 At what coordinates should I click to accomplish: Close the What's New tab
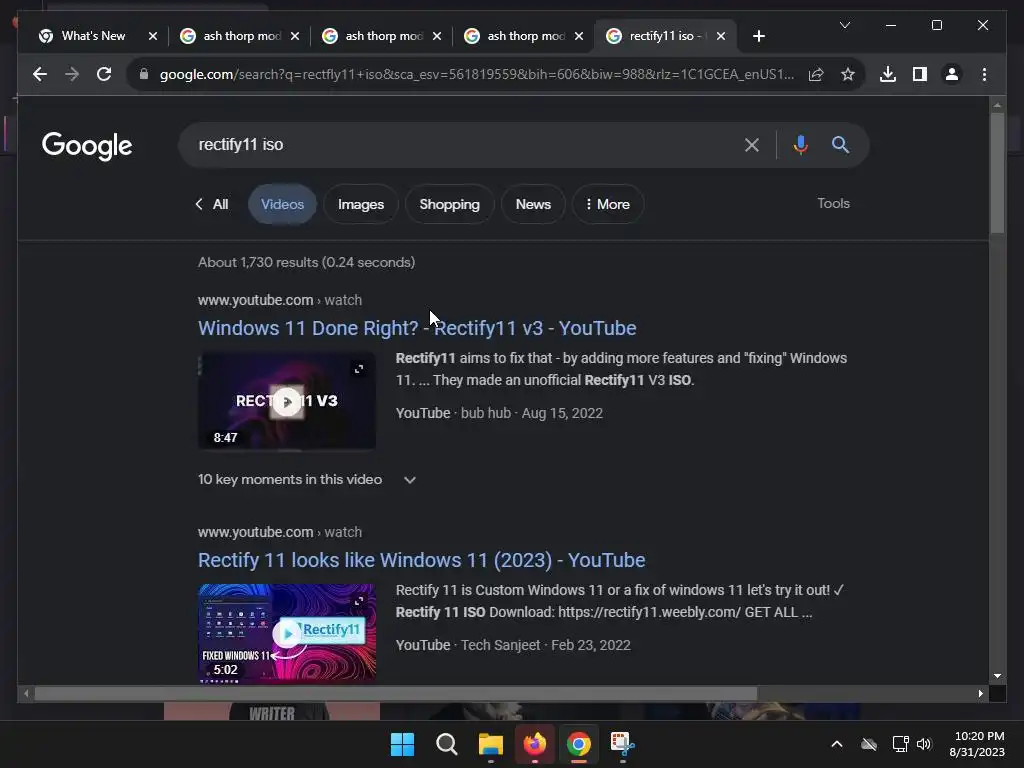point(153,36)
